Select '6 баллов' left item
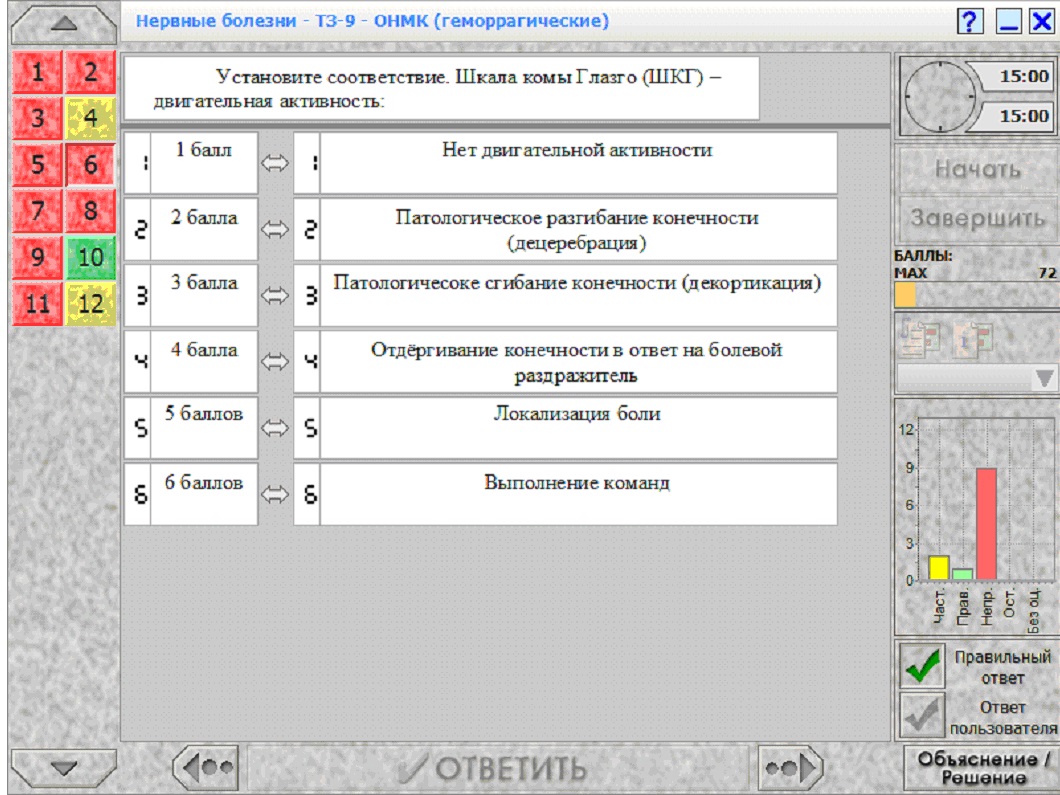The width and height of the screenshot is (1060, 795). pyautogui.click(x=191, y=494)
